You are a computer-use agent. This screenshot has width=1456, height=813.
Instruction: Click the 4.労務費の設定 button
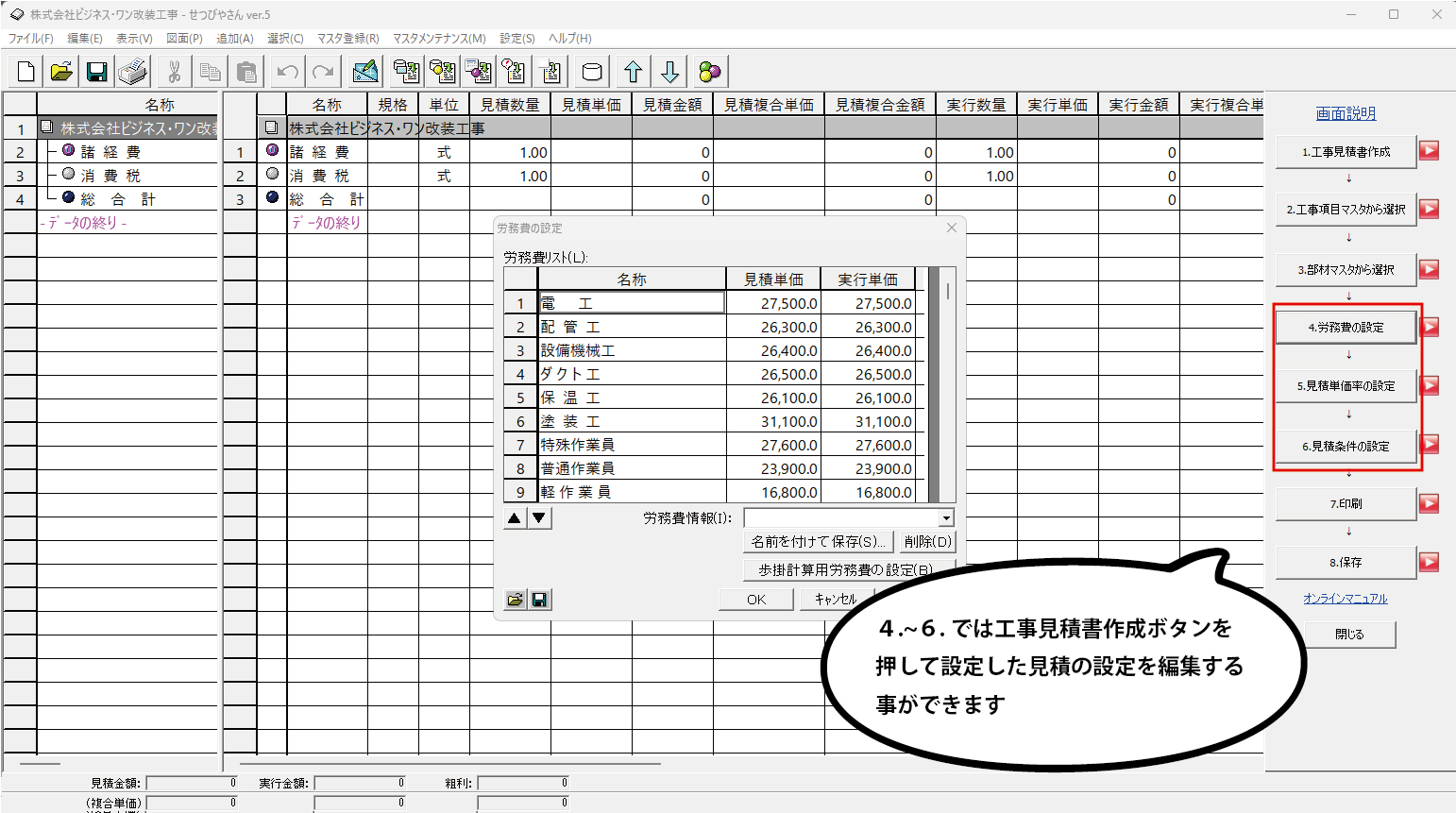pyautogui.click(x=1346, y=327)
